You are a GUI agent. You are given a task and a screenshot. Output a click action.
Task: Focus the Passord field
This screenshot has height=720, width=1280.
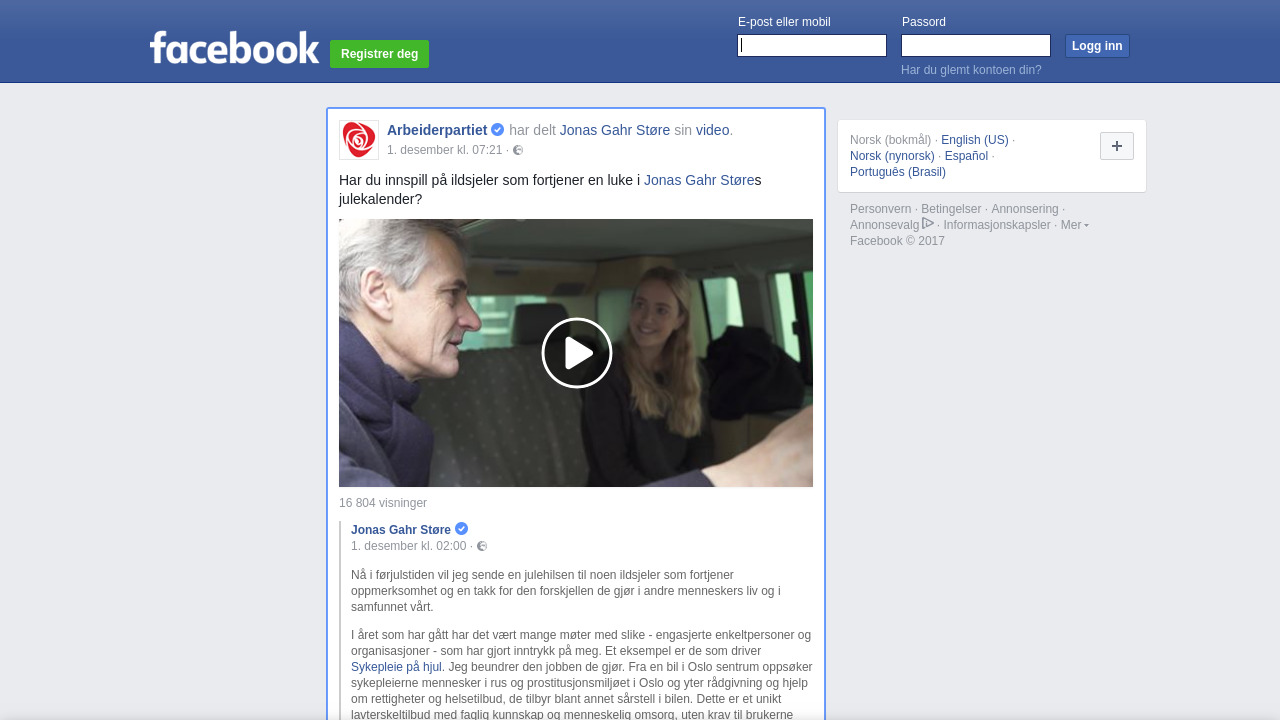(x=976, y=46)
